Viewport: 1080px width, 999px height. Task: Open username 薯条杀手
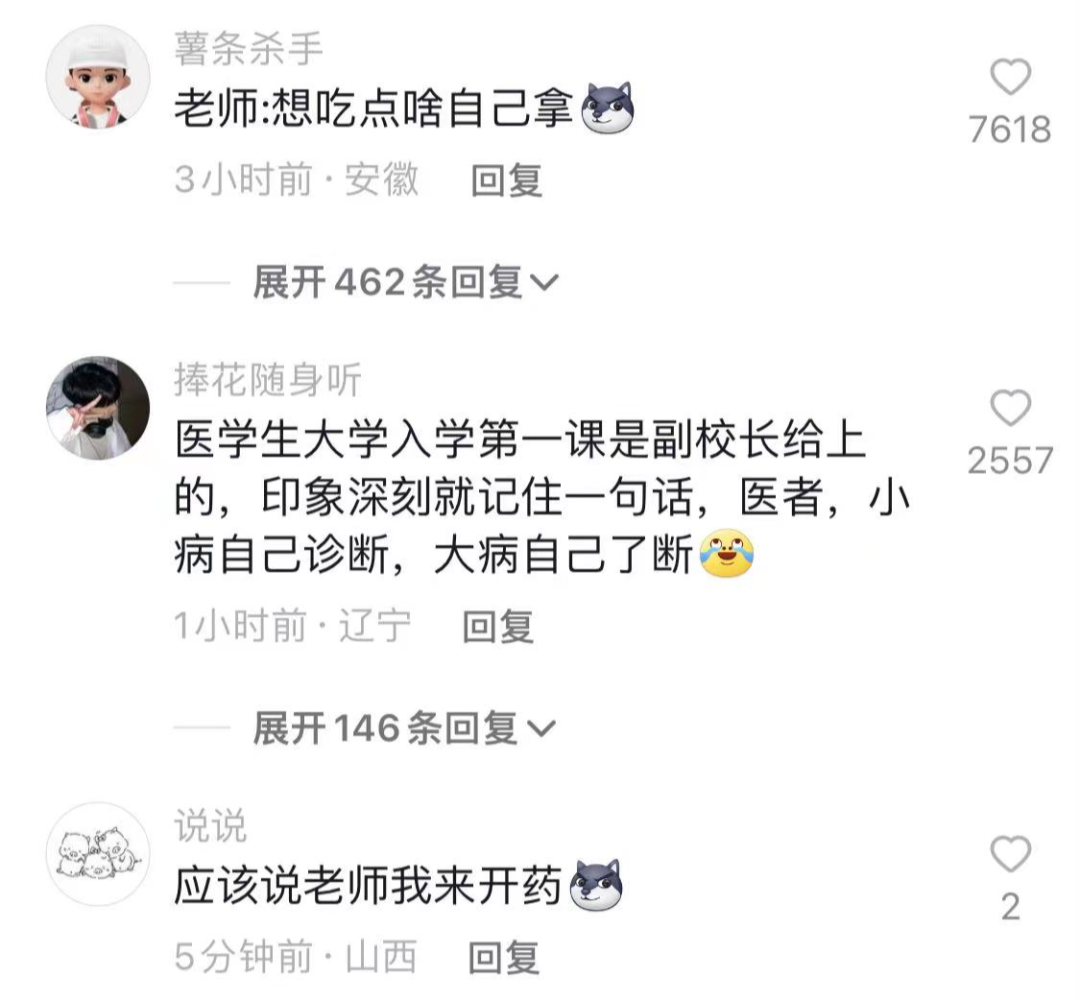(249, 49)
